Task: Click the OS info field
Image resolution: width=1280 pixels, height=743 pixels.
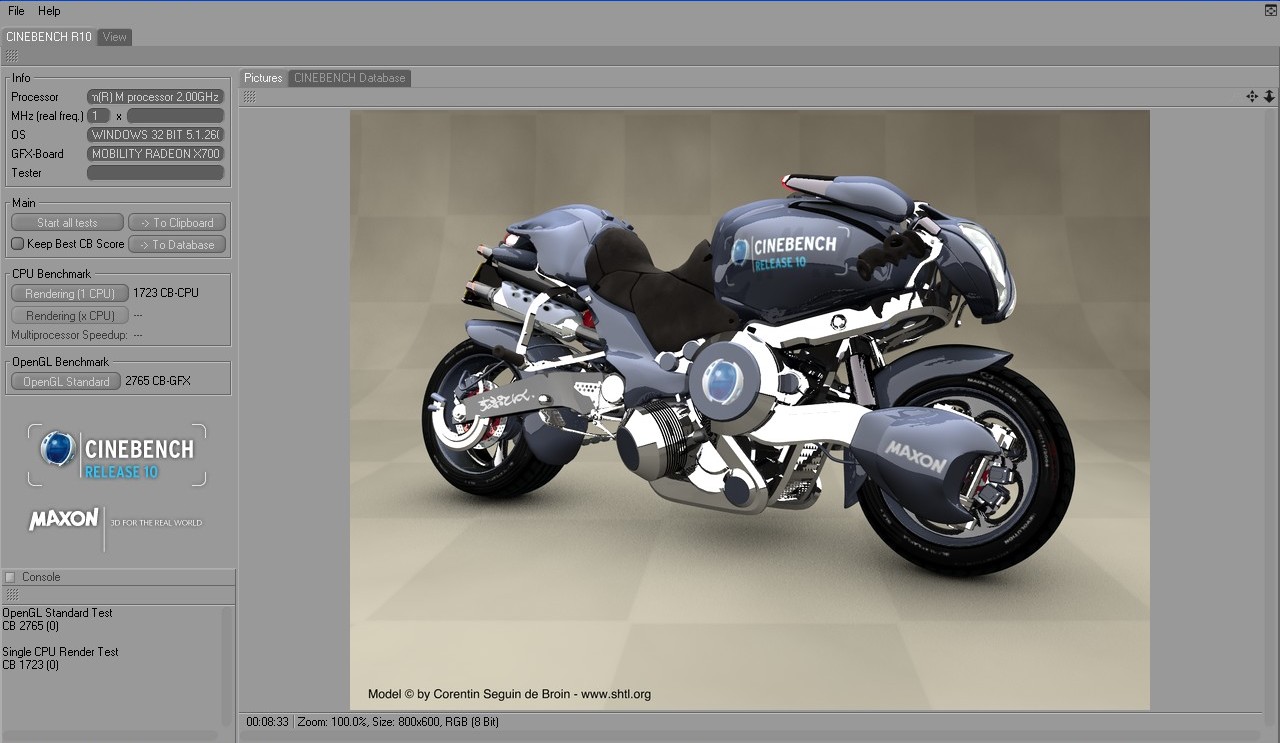Action: (155, 135)
